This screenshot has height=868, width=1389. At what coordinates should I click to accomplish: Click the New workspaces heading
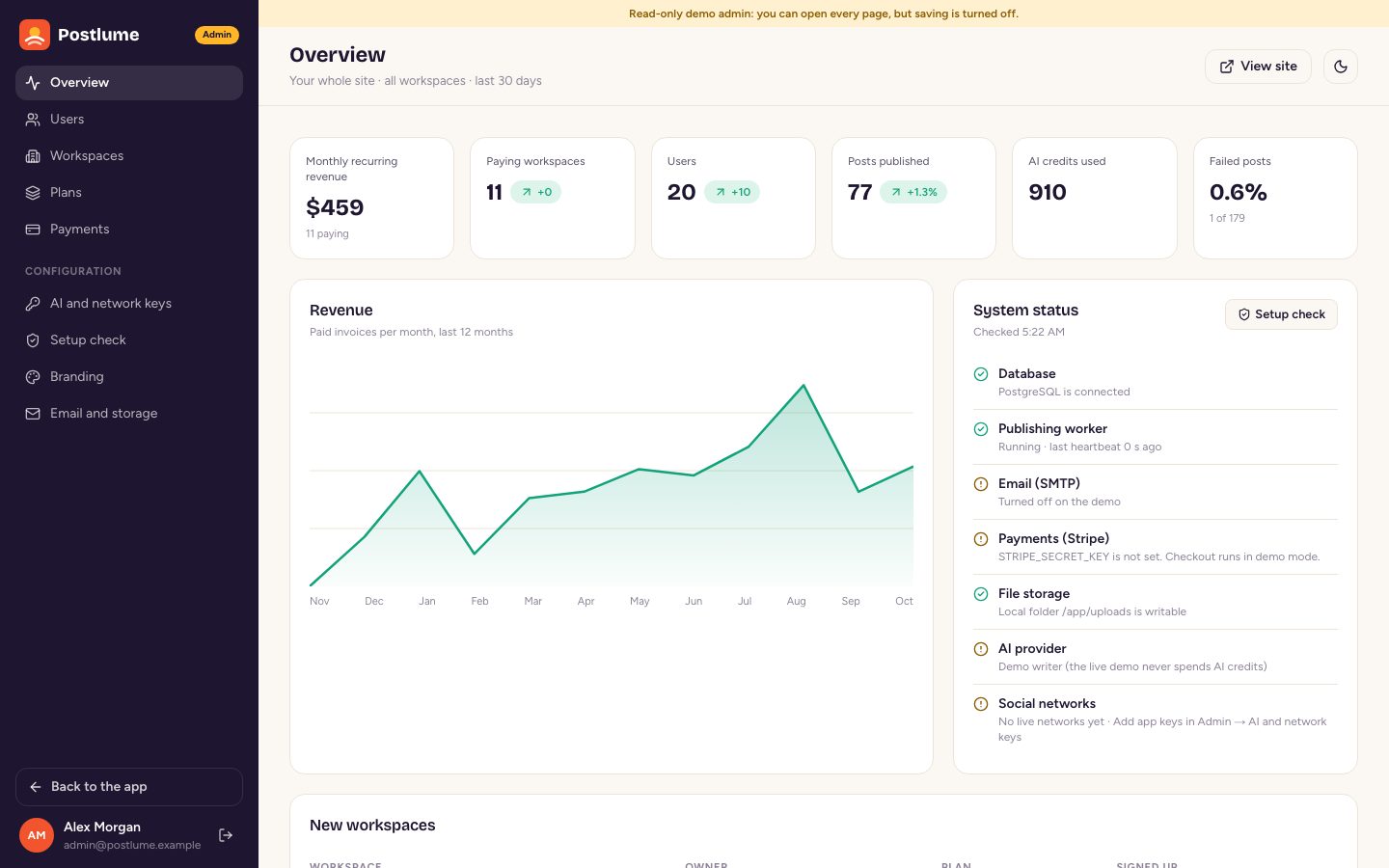click(x=372, y=826)
